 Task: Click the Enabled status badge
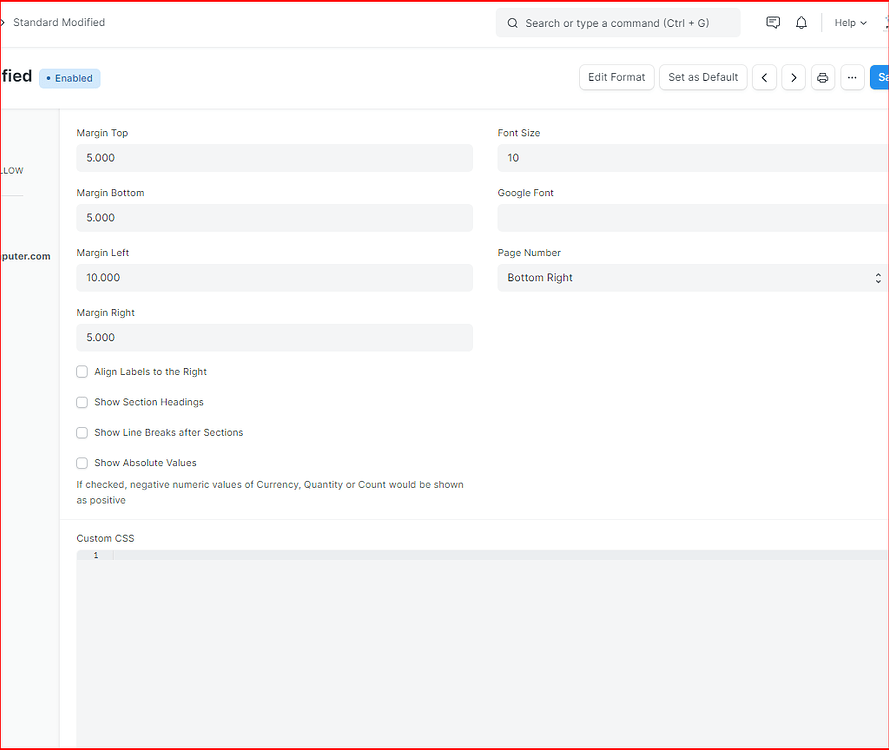pos(70,79)
